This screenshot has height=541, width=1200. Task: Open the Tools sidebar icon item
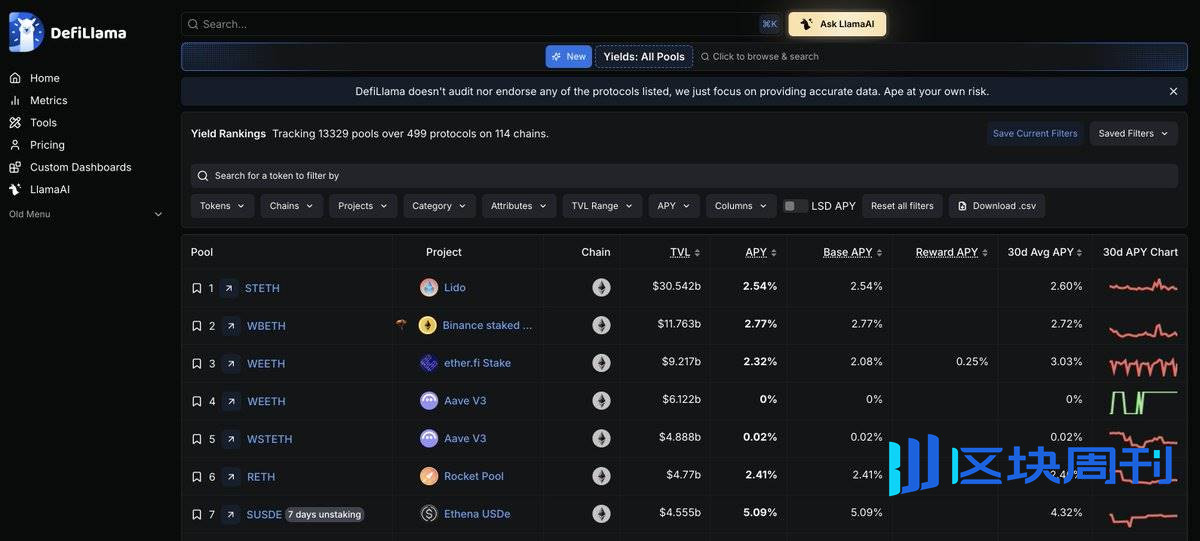click(15, 123)
